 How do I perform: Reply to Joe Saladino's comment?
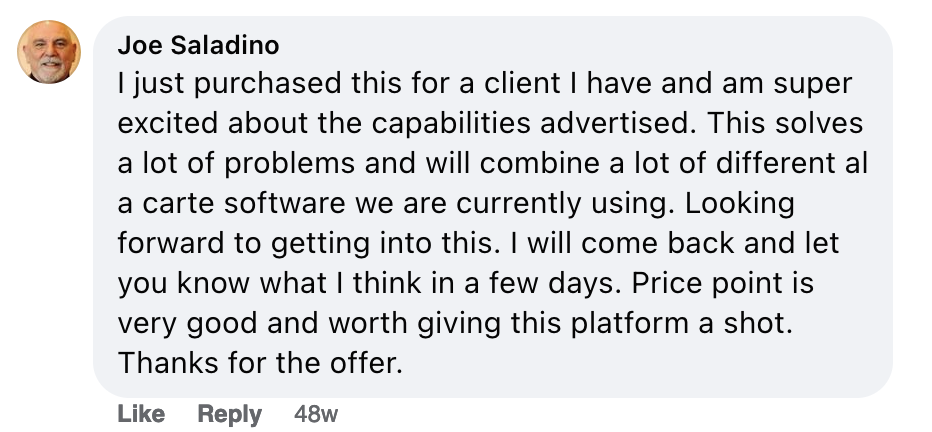coord(229,414)
